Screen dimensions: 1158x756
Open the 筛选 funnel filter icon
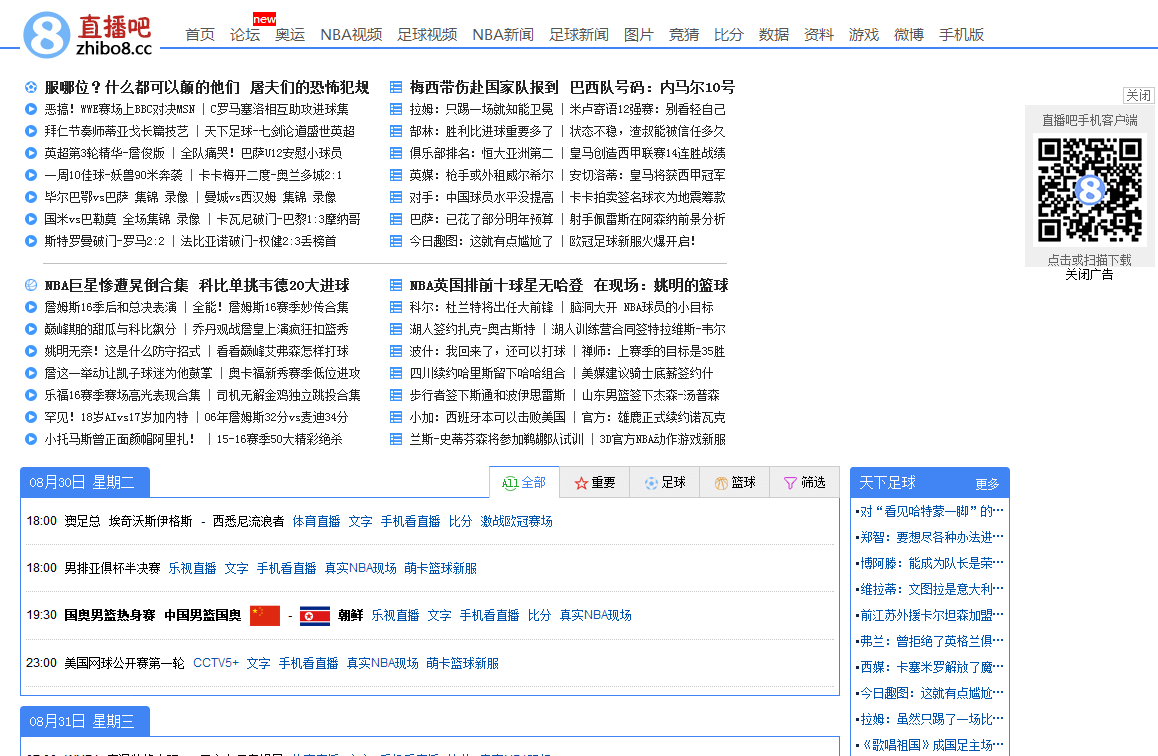pyautogui.click(x=792, y=482)
